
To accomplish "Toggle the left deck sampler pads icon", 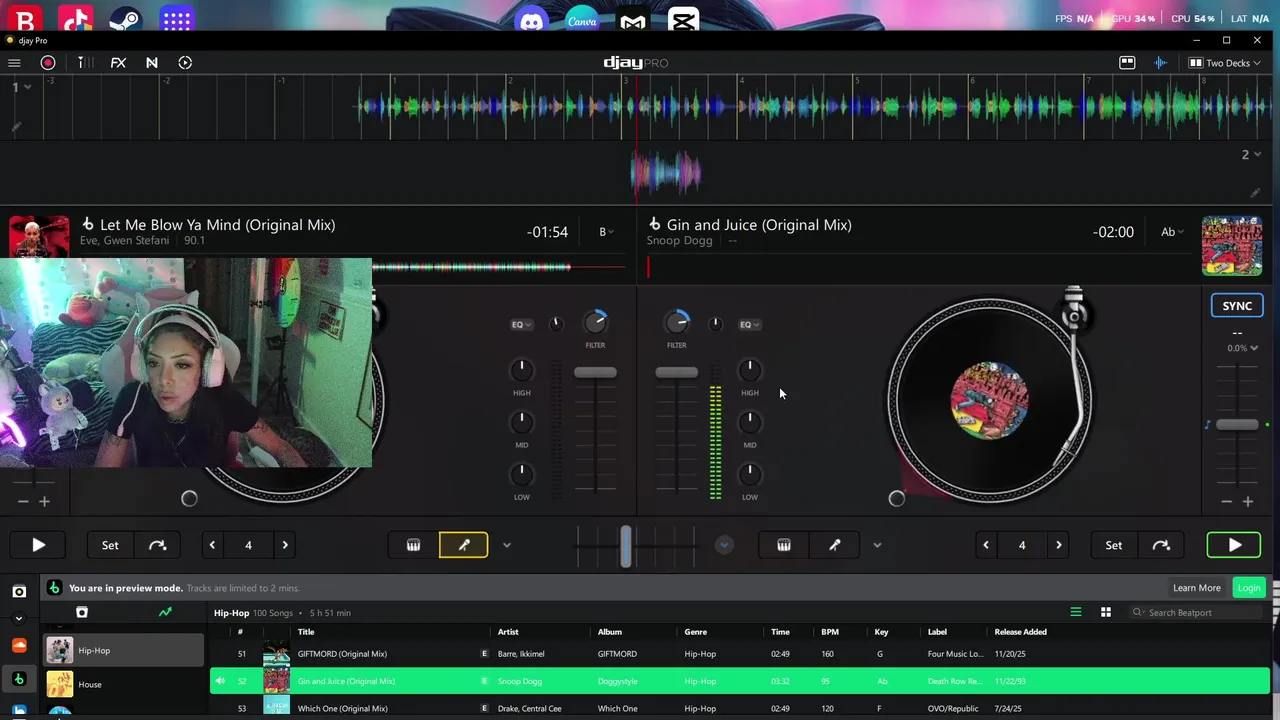I will coord(413,545).
